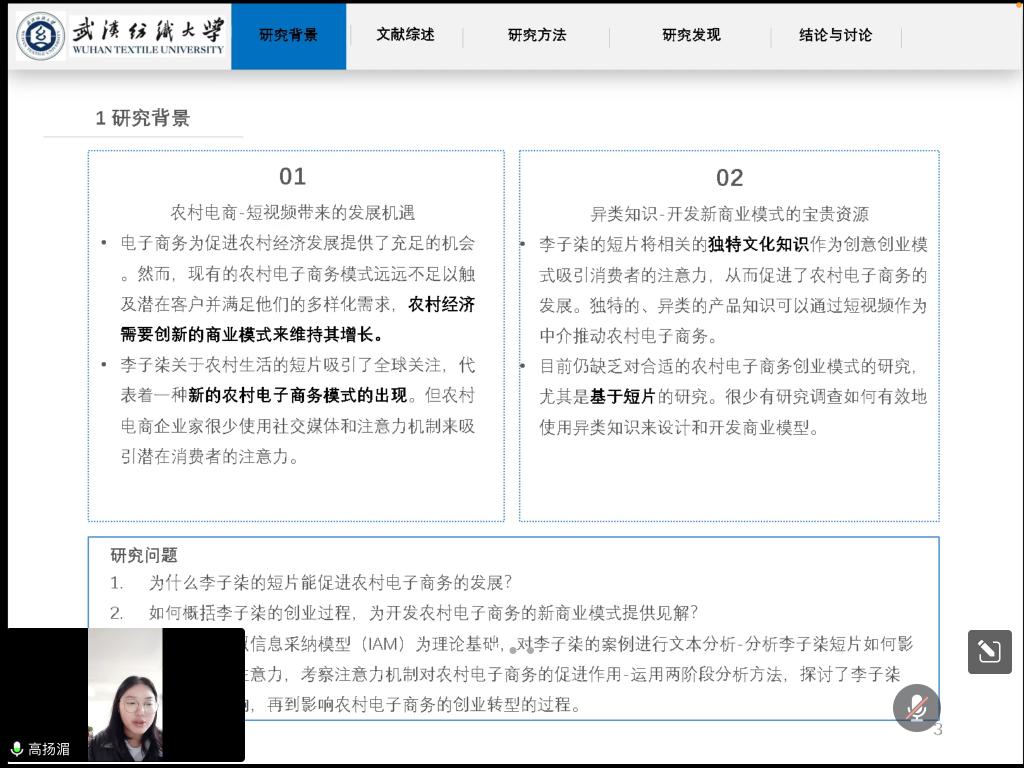Click the bold text 独特文化知识
The width and height of the screenshot is (1024, 768).
click(758, 245)
